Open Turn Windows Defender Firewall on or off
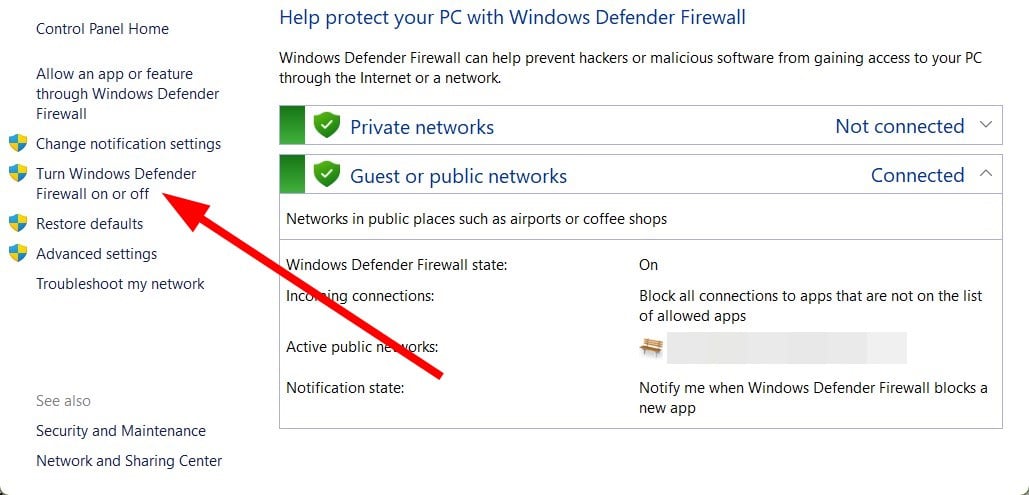The height and width of the screenshot is (495, 1029). pyautogui.click(x=116, y=183)
